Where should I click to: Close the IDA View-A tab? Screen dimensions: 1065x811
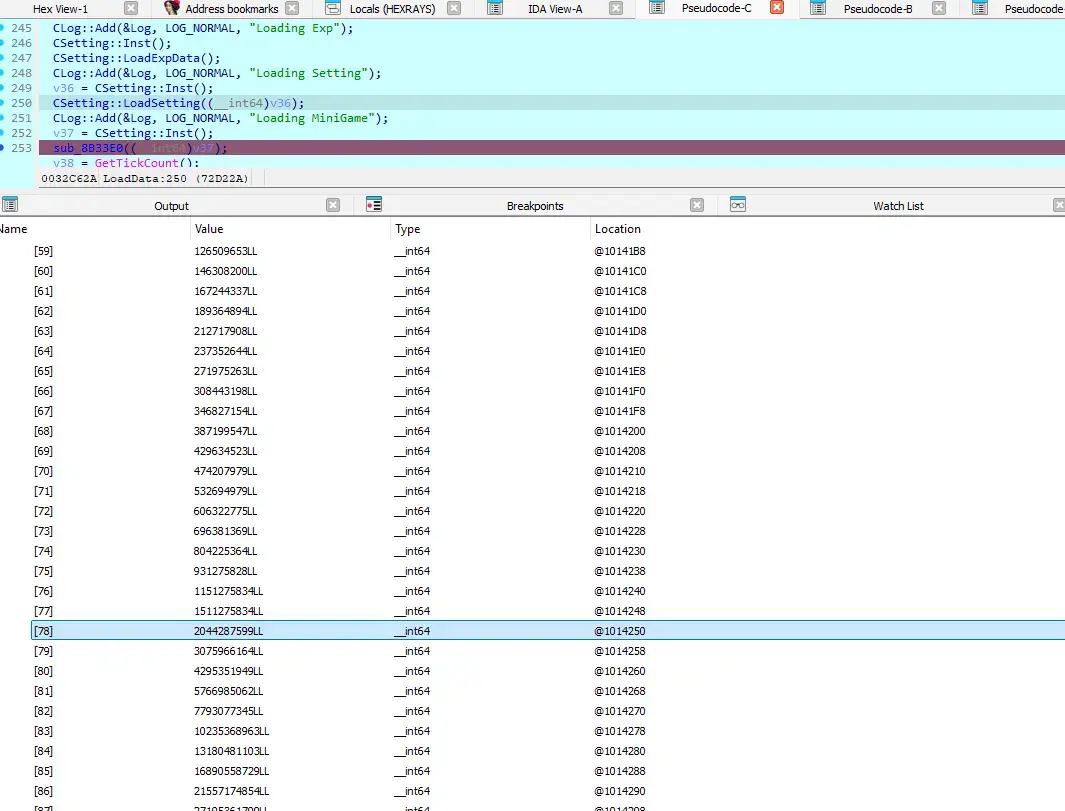pos(616,8)
